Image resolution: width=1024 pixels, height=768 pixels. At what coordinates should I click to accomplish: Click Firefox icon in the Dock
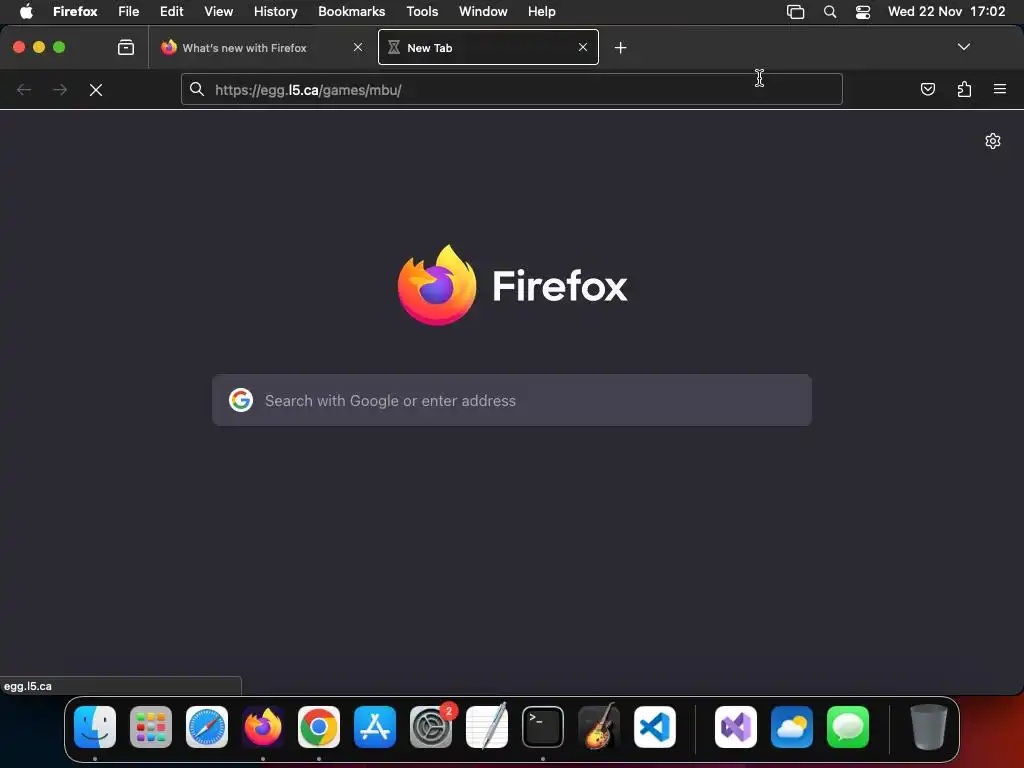pos(263,727)
